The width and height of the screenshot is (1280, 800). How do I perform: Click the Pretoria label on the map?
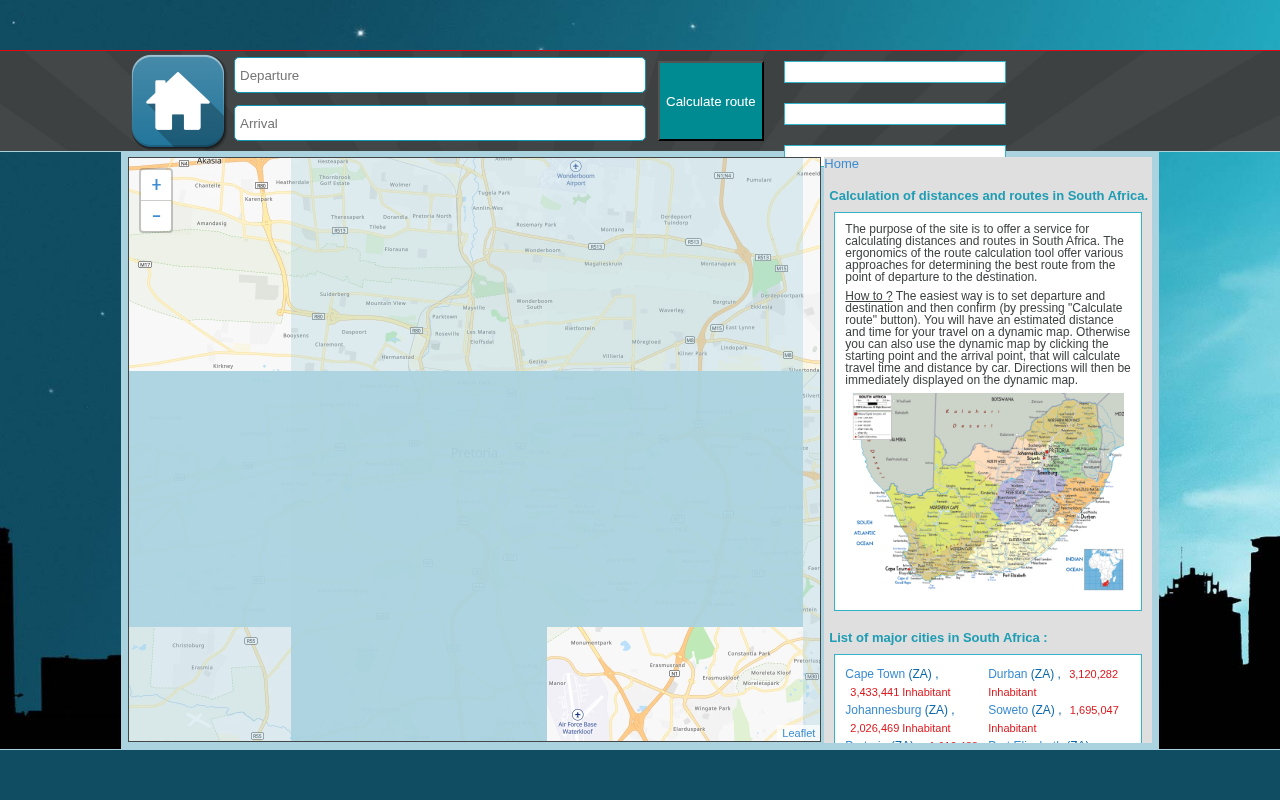pos(474,453)
